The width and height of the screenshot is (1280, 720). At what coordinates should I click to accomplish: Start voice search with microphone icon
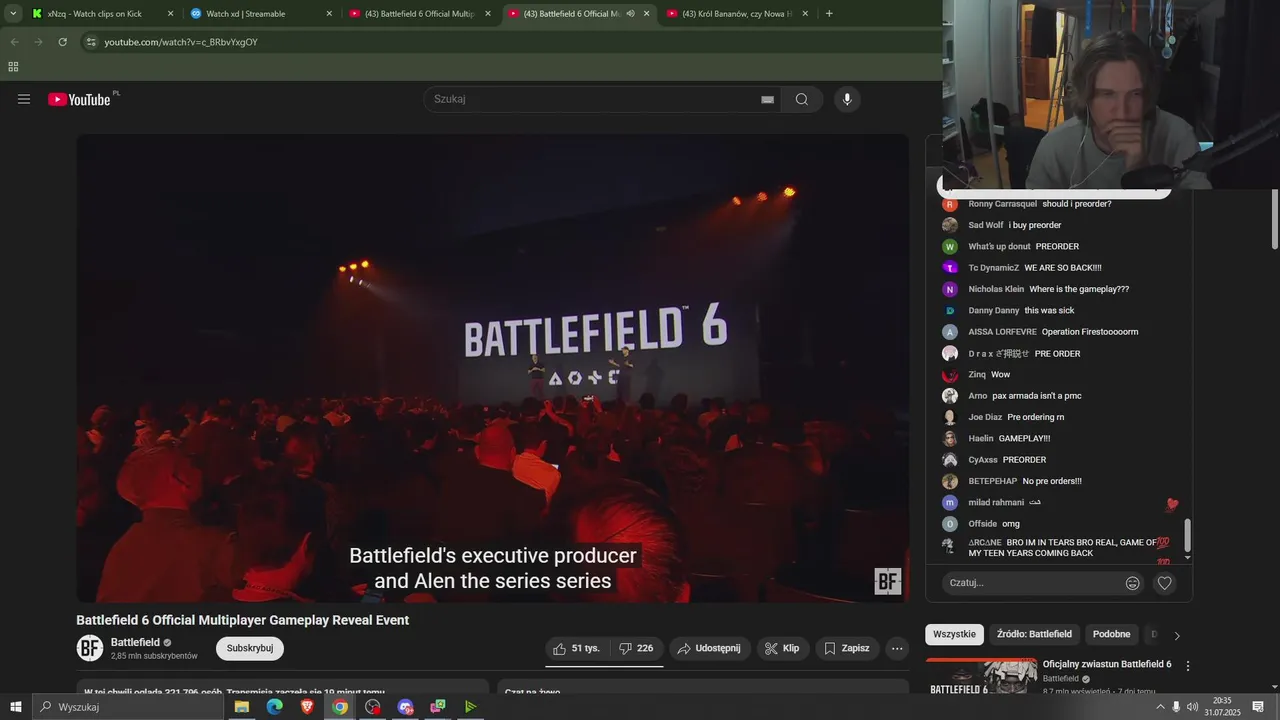coord(847,99)
